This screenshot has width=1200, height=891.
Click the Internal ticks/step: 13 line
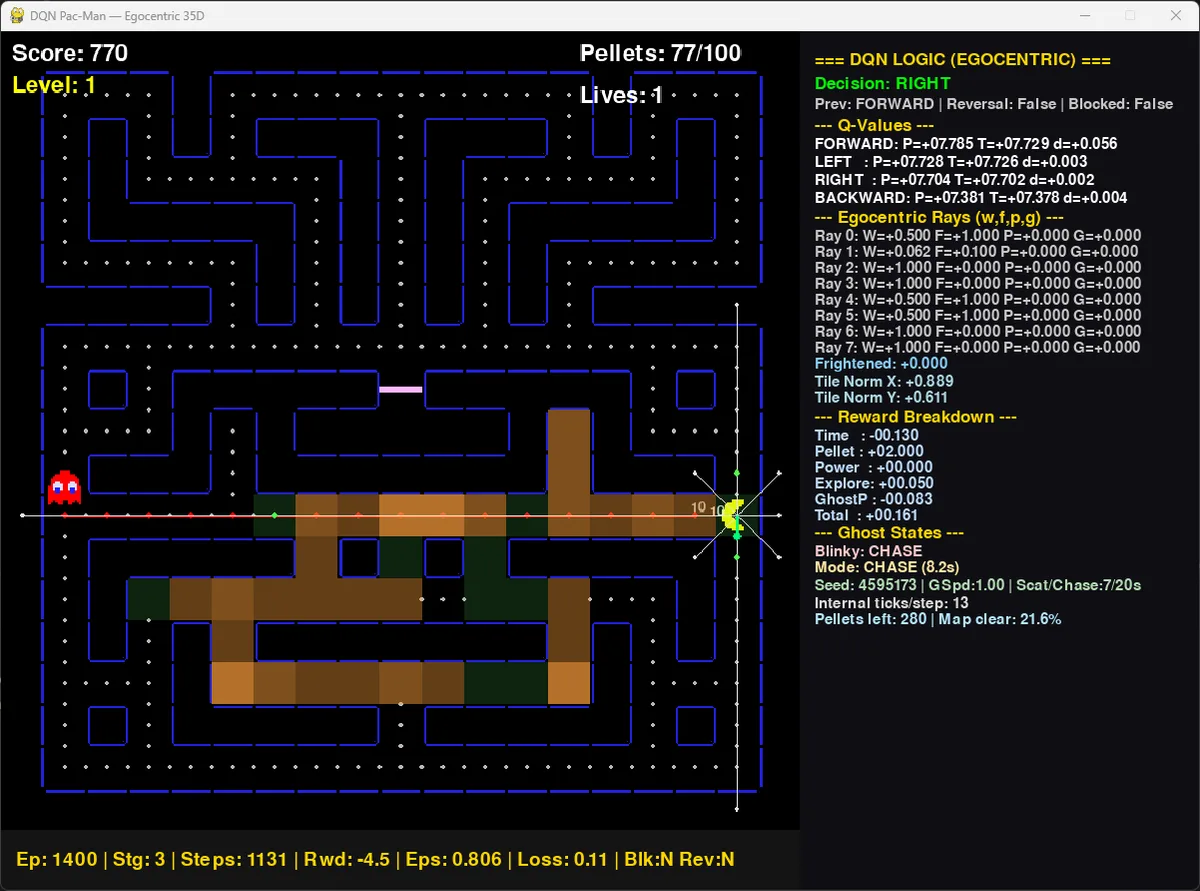pos(892,603)
